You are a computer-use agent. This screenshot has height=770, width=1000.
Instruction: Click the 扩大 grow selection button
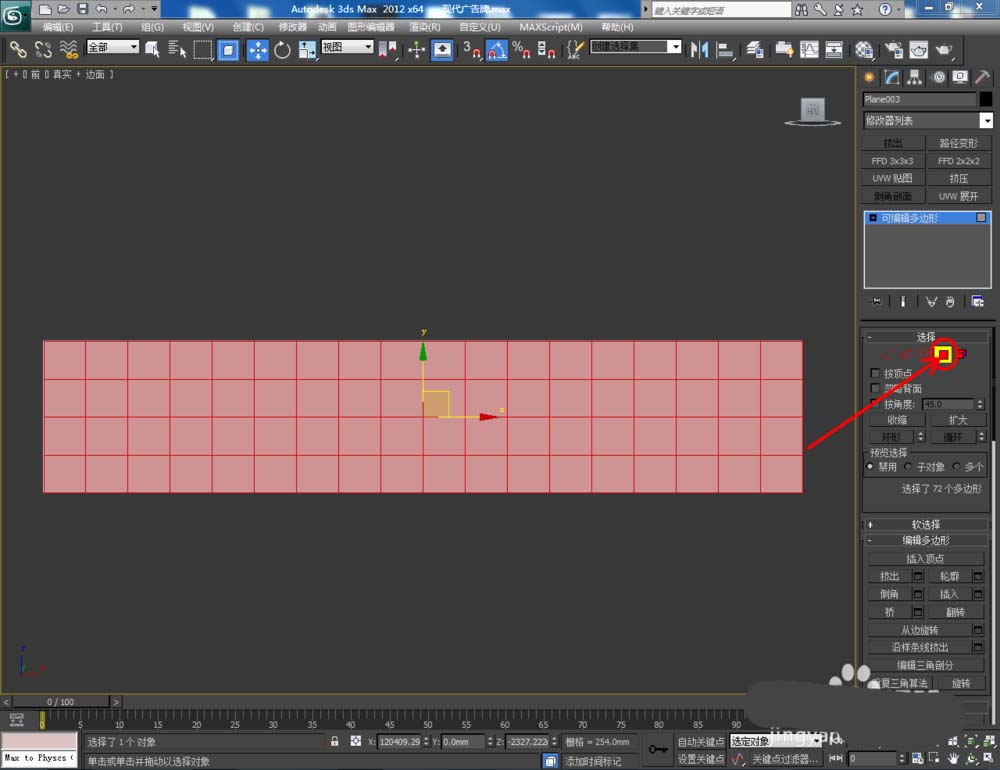pos(958,420)
